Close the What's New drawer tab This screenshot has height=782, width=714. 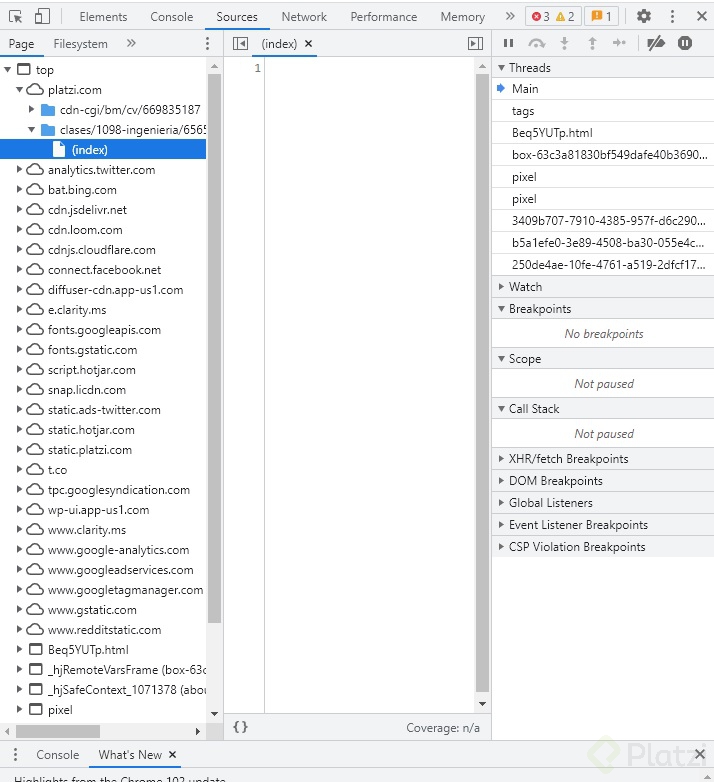tap(173, 755)
